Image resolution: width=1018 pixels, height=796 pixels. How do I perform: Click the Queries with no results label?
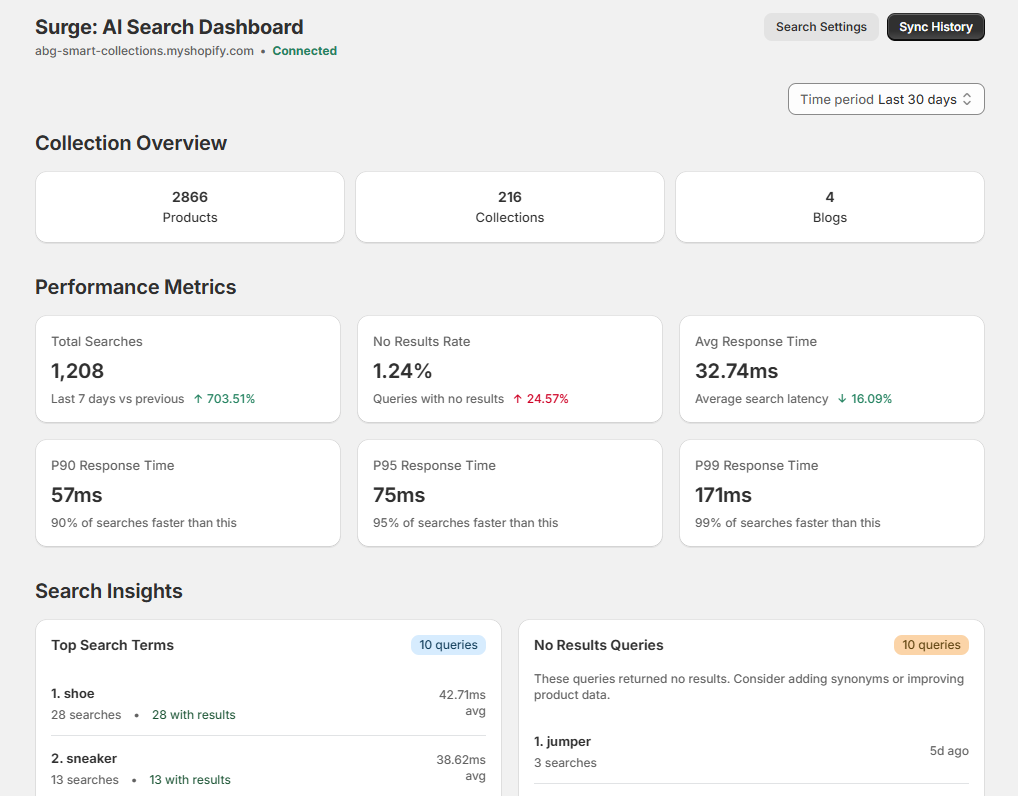pyautogui.click(x=438, y=399)
